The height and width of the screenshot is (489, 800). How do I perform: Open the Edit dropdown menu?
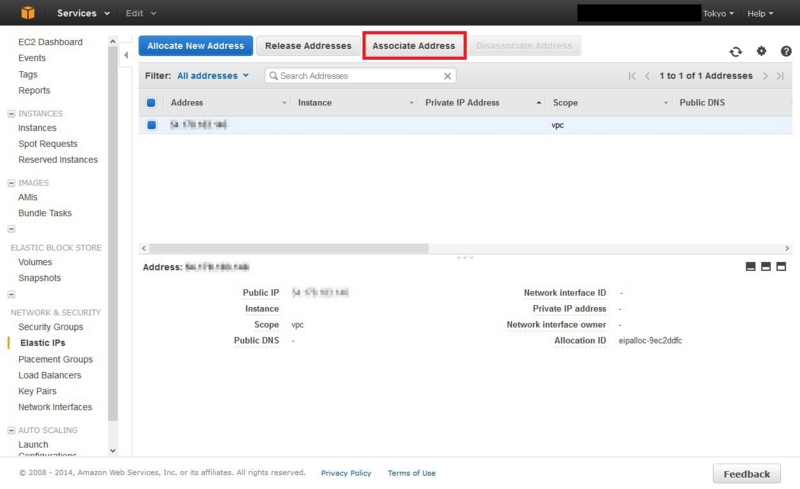141,13
